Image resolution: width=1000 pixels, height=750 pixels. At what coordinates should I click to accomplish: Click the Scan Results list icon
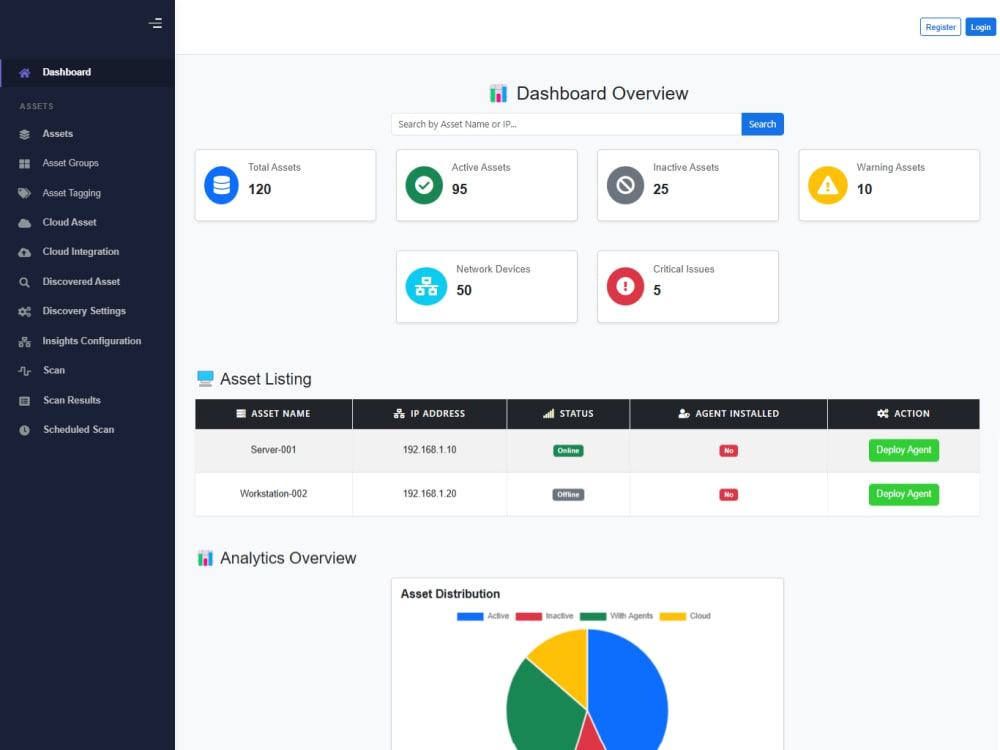coord(24,401)
